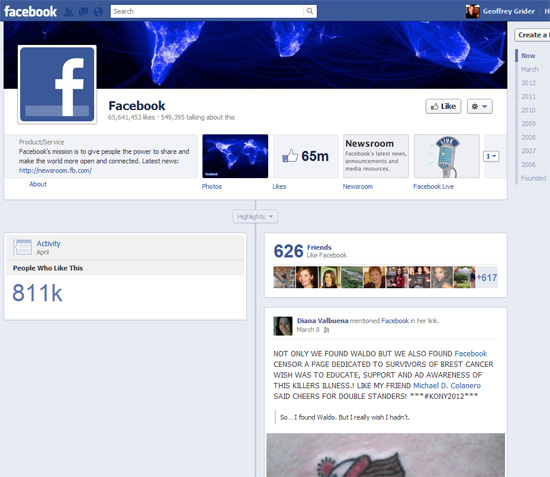Viewport: 550px width, 477px height.
Task: Open the Activity heading link
Action: click(48, 243)
